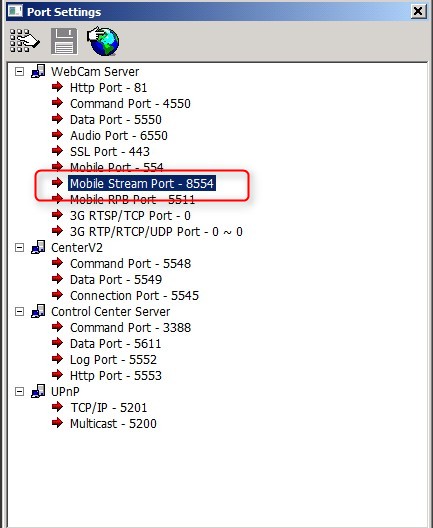Click red arrow beside Mobile Stream Port

tap(58, 183)
